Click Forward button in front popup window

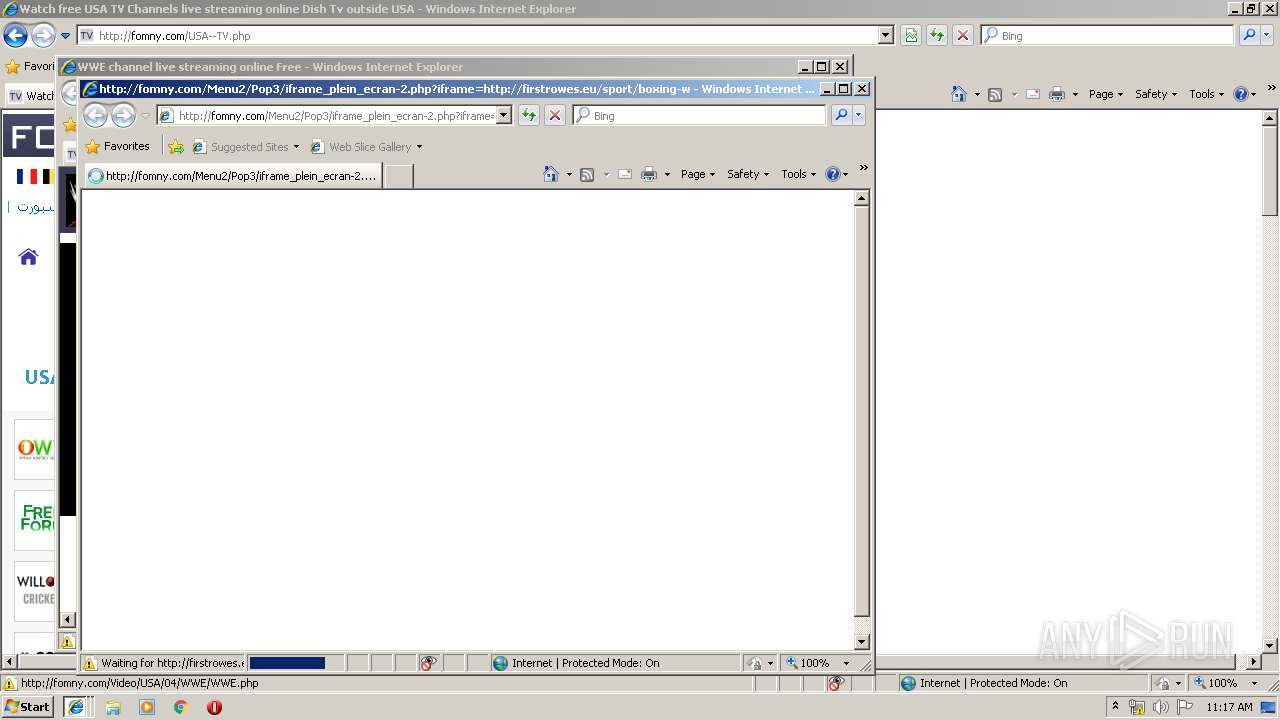pos(123,116)
